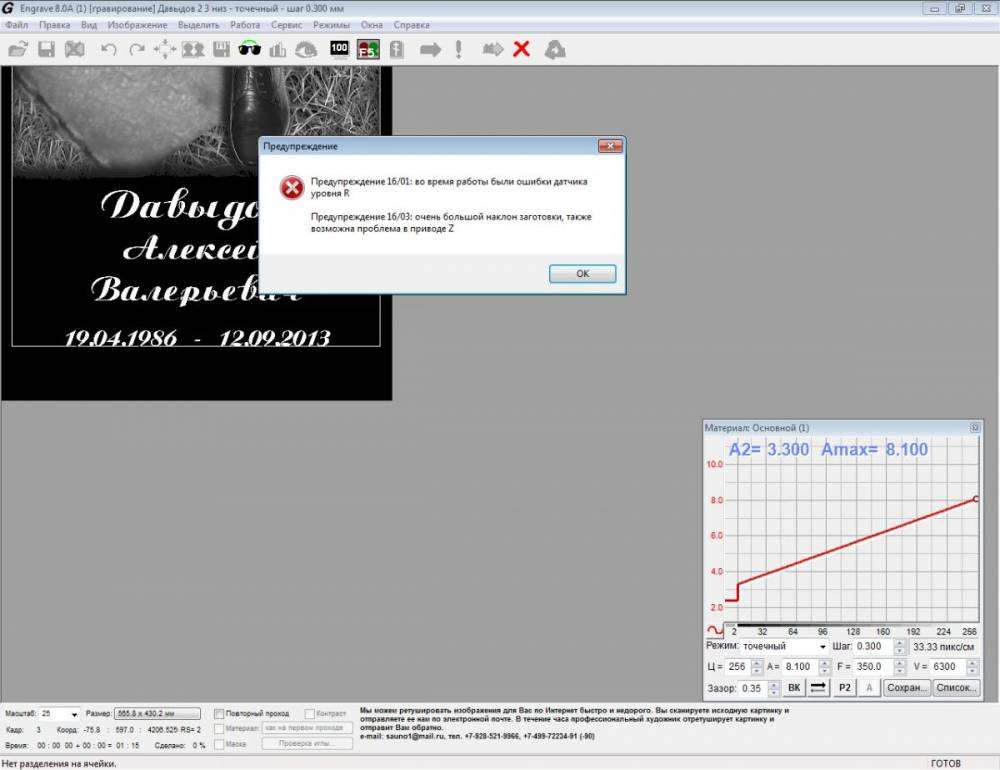Toggle the Контраст checkbox
Viewport: 1000px width, 770px height.
[310, 713]
